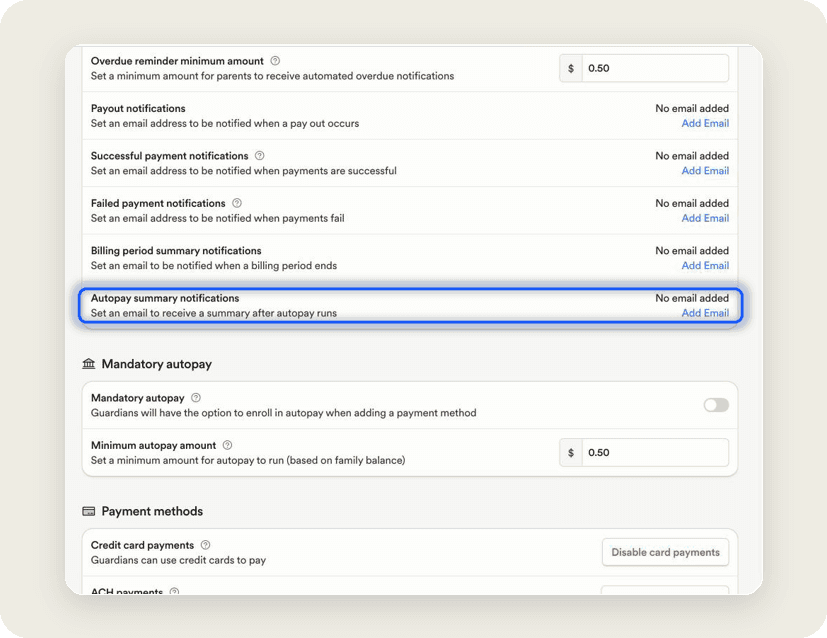
Task: Click Add Email for Payout notifications
Action: point(705,123)
